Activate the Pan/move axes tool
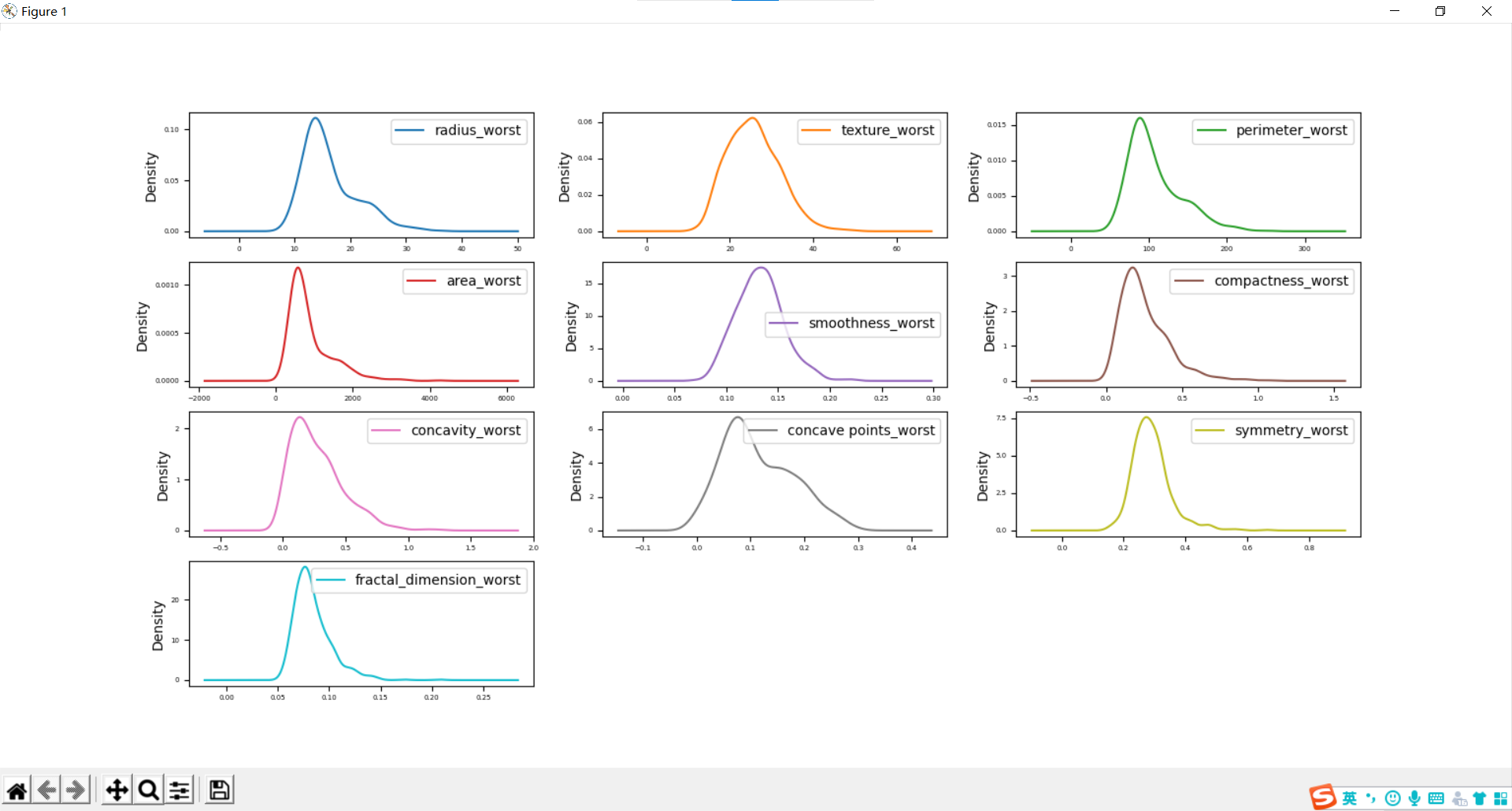1512x811 pixels. pos(117,790)
